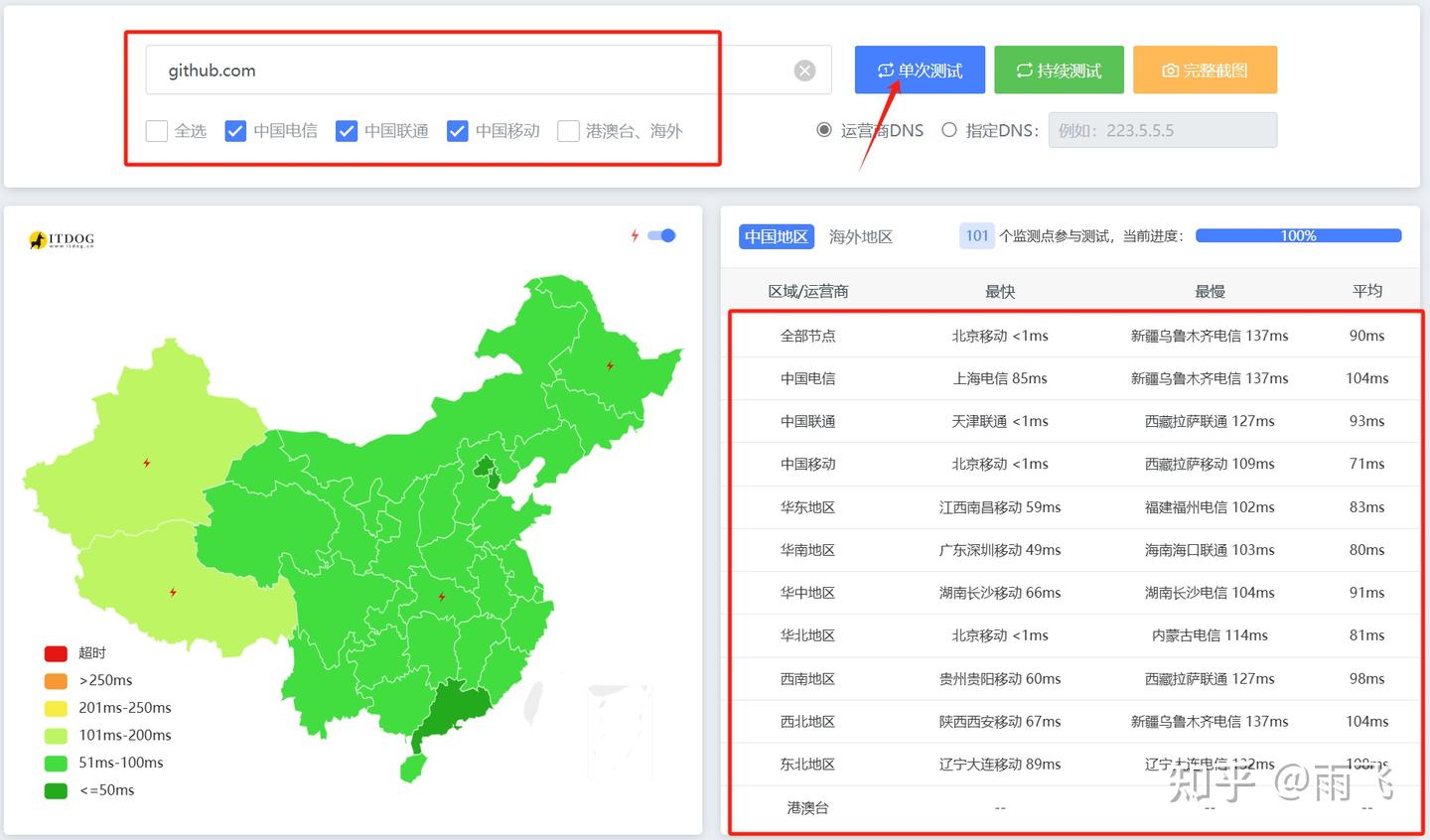Click the lightning marker on Xinjiang region
This screenshot has width=1430, height=840.
pos(146,462)
